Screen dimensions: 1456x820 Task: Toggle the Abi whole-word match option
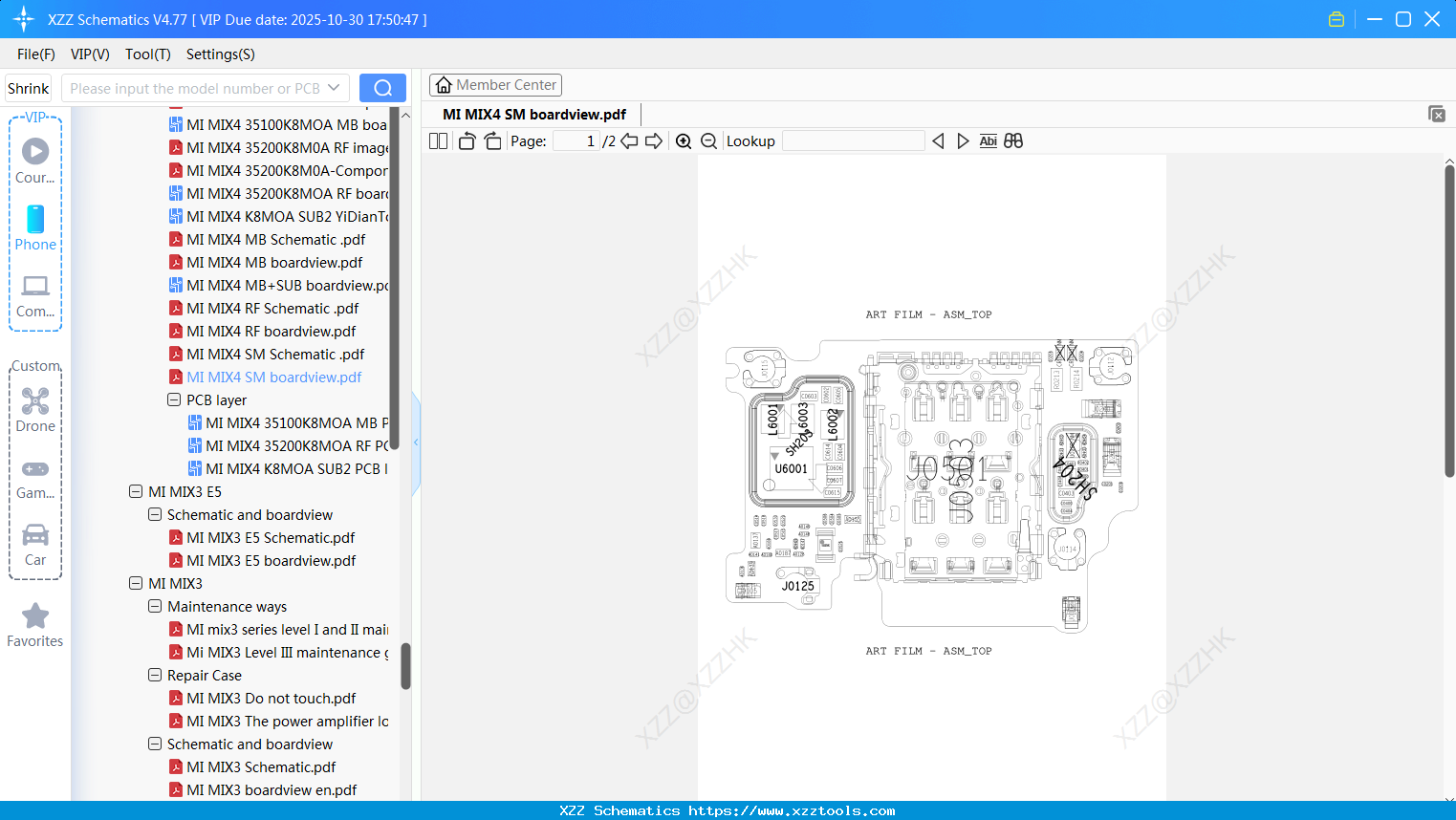pyautogui.click(x=989, y=141)
